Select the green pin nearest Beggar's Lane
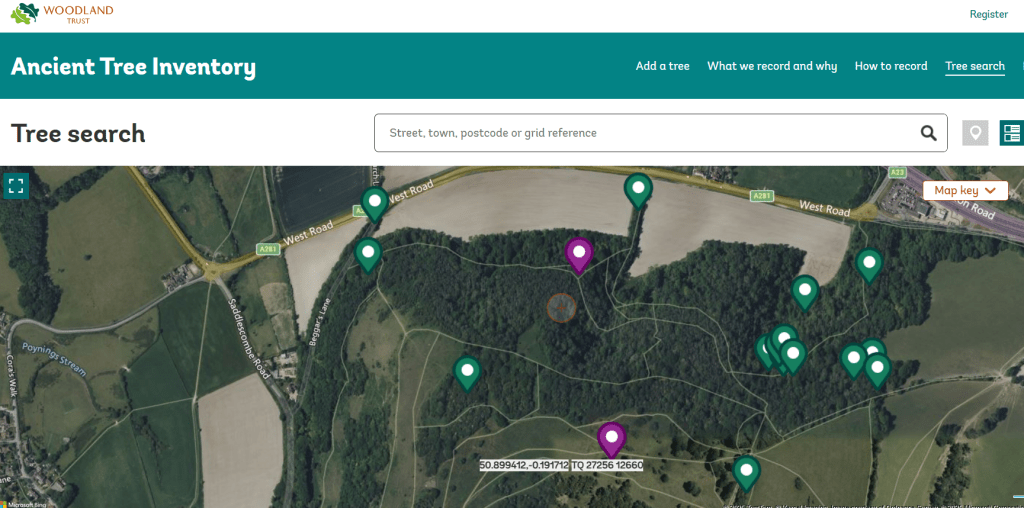This screenshot has width=1024, height=508. click(x=368, y=254)
